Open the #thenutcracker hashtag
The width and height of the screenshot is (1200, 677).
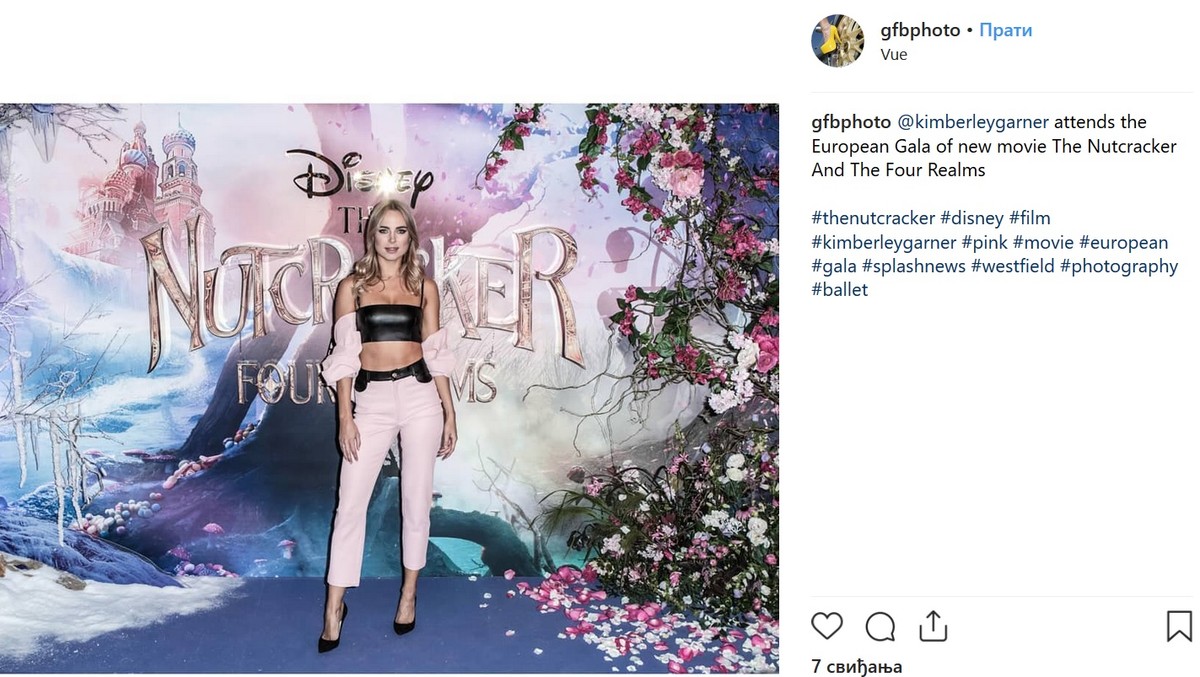pos(874,218)
